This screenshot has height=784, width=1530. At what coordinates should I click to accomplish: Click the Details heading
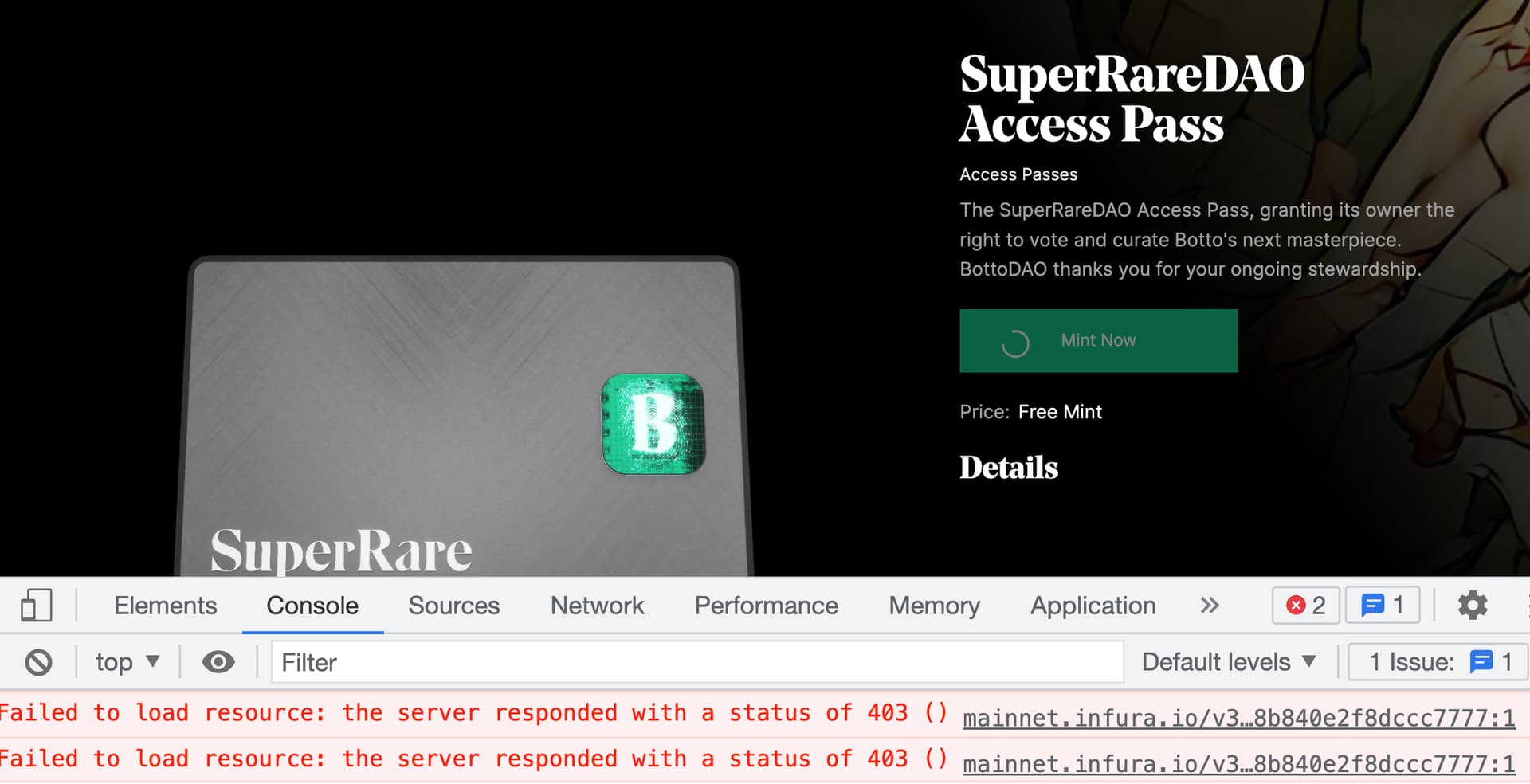(1009, 468)
